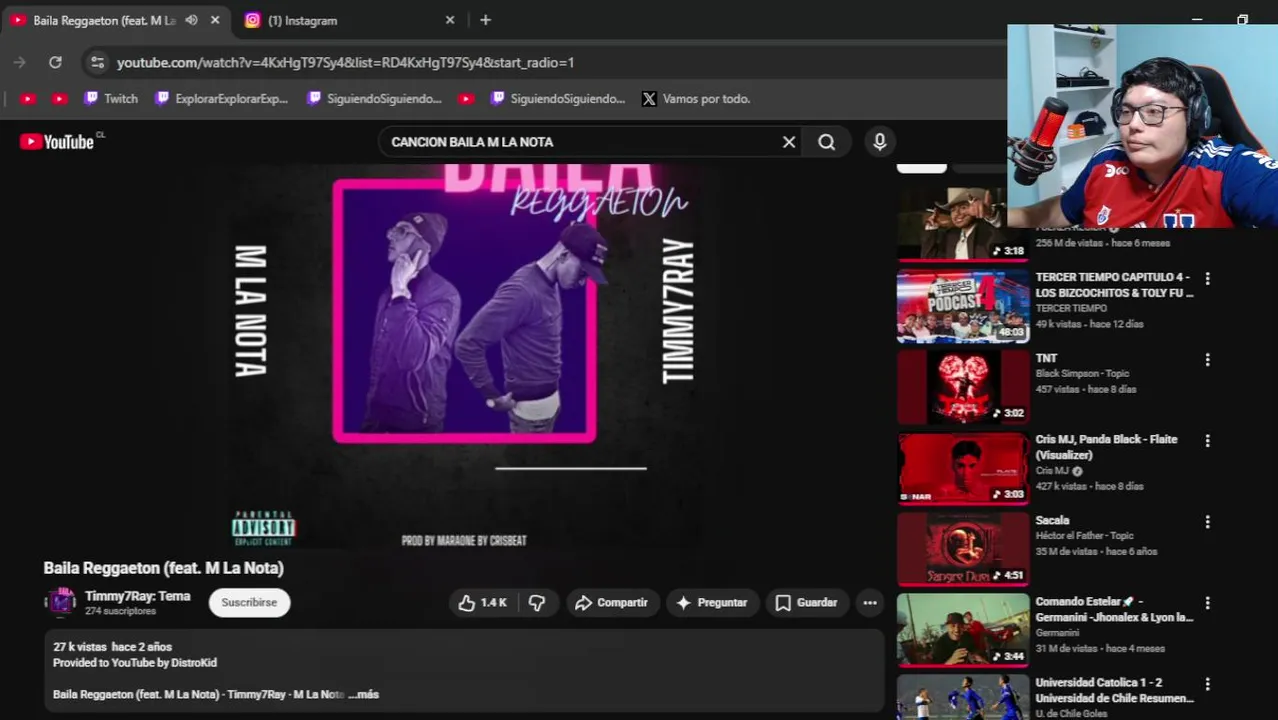Start voice search with the microphone icon
The image size is (1278, 720).
880,142
